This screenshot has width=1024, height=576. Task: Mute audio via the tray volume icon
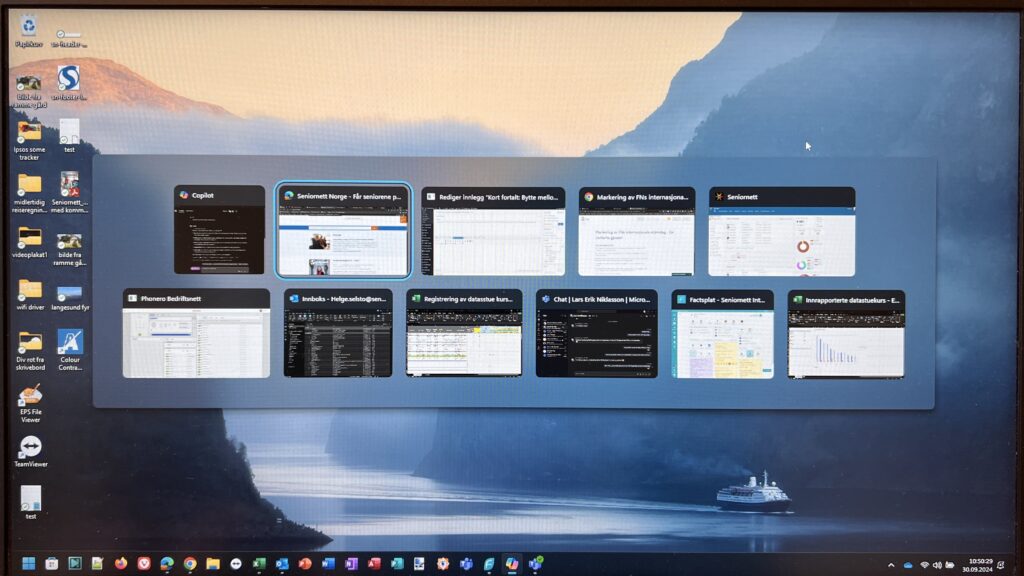click(x=938, y=563)
